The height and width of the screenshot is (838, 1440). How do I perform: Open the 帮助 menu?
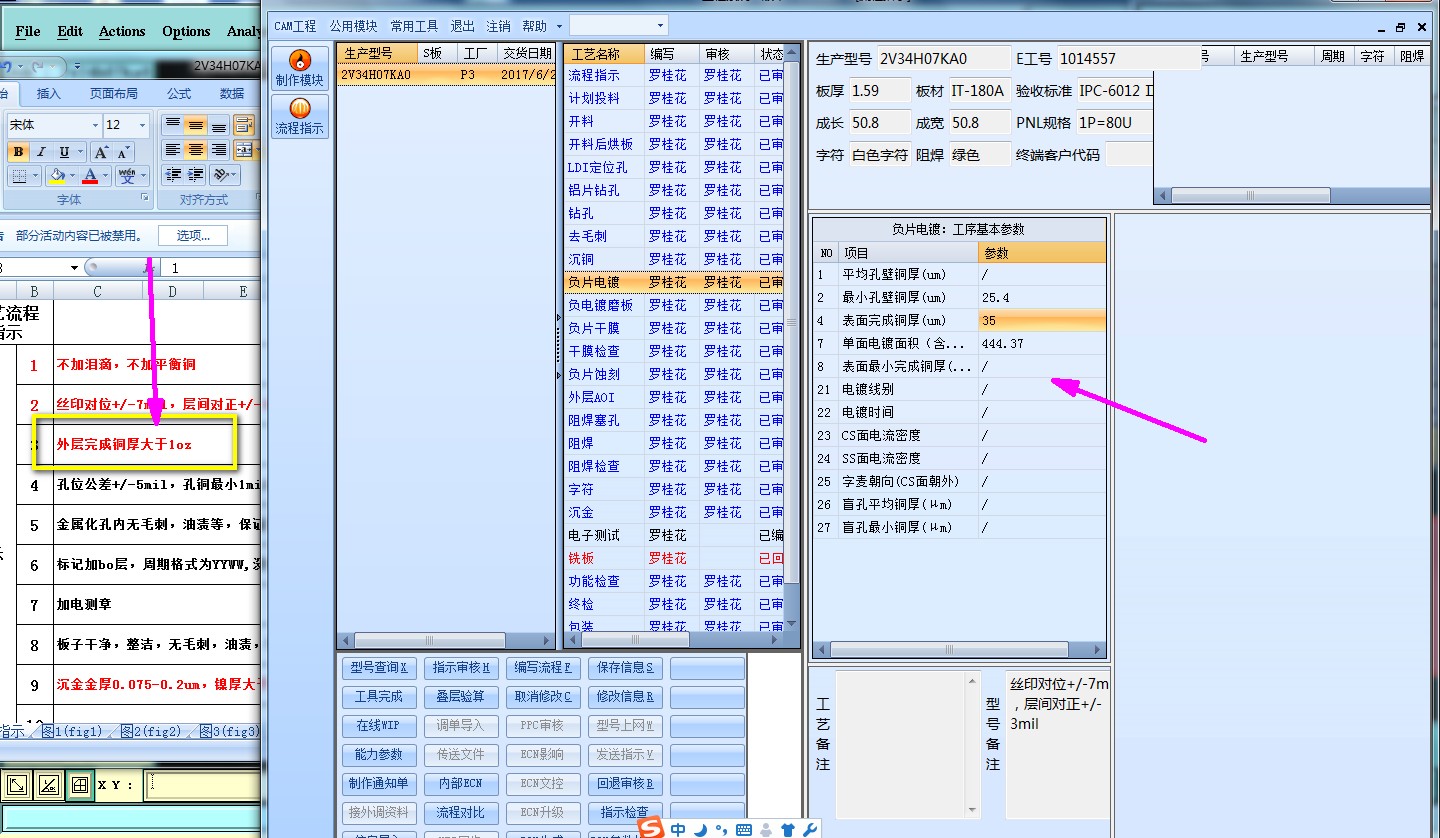pos(535,26)
